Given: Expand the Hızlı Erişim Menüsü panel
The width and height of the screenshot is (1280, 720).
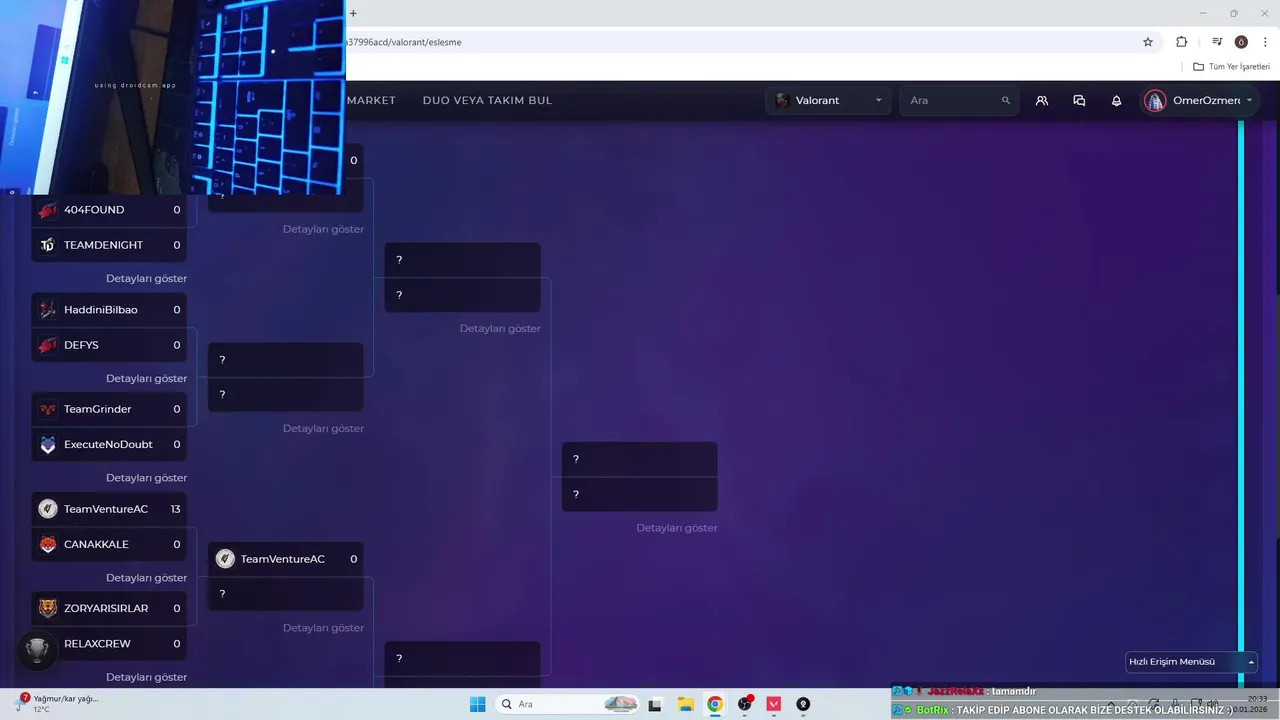Looking at the screenshot, I should click(1192, 662).
